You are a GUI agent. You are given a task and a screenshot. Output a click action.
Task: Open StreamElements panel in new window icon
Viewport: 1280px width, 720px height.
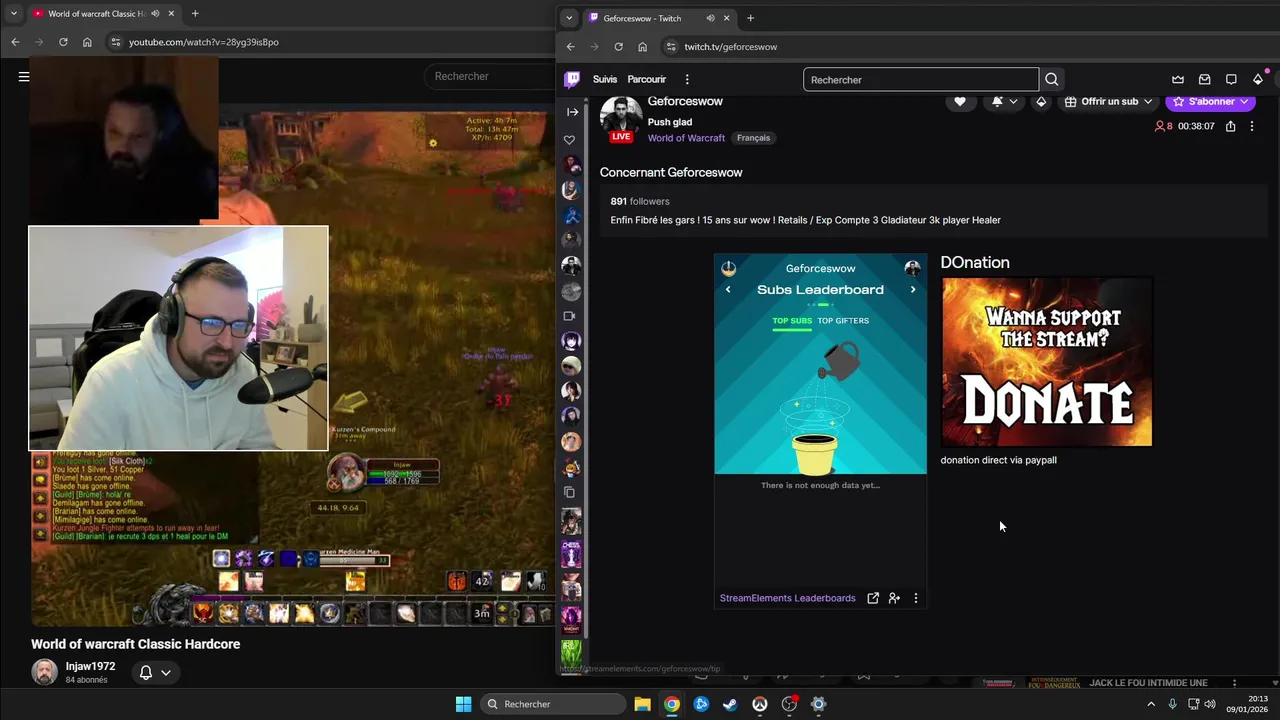coord(873,598)
